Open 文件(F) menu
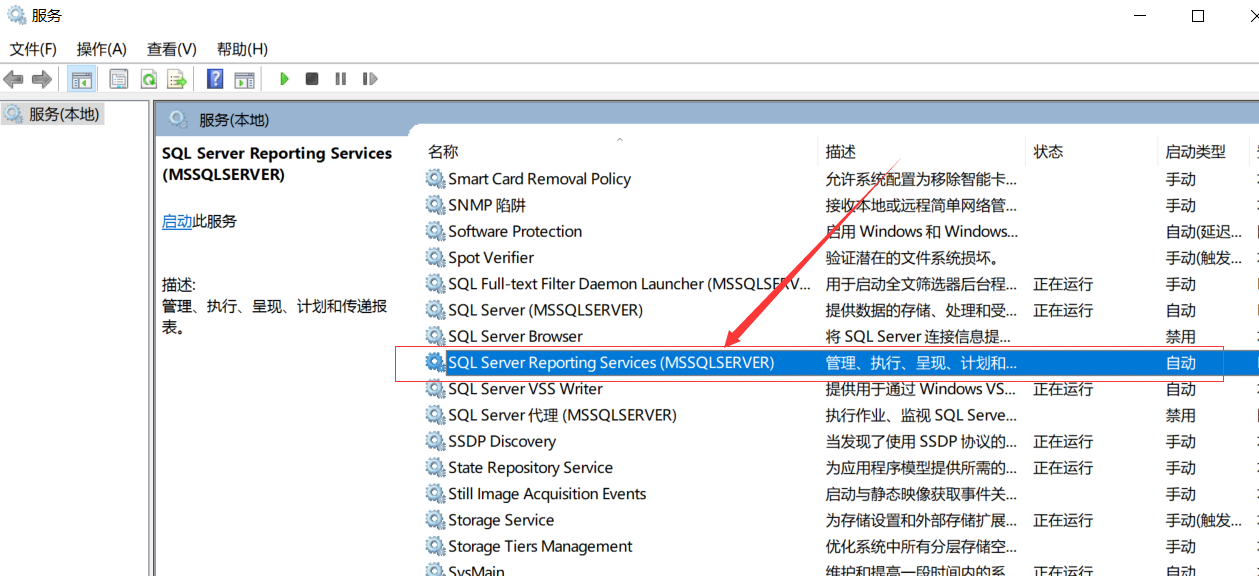The height and width of the screenshot is (576, 1259). [33, 49]
